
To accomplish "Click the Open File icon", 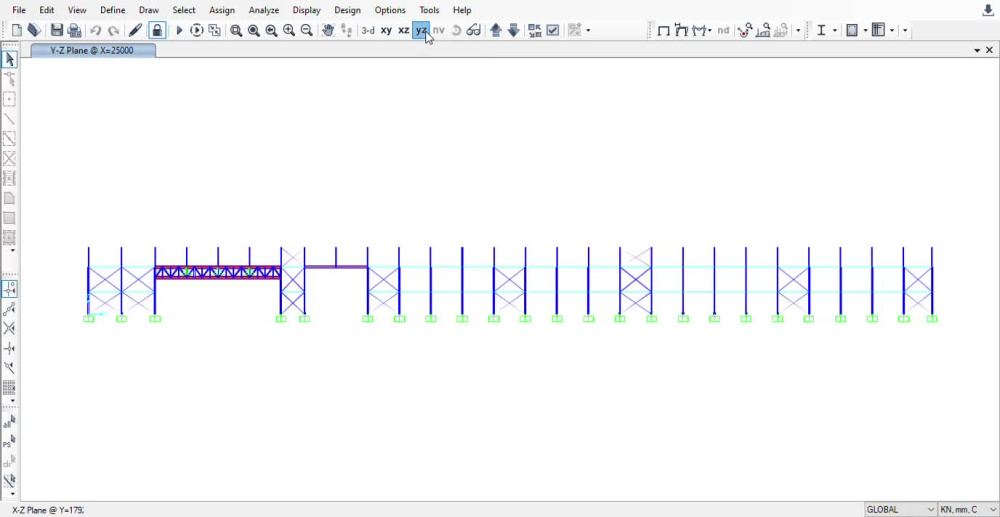I will pyautogui.click(x=34, y=30).
